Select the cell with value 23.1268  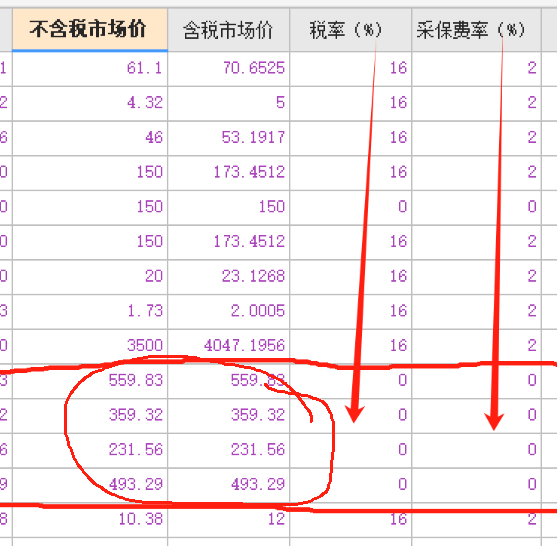(229, 276)
